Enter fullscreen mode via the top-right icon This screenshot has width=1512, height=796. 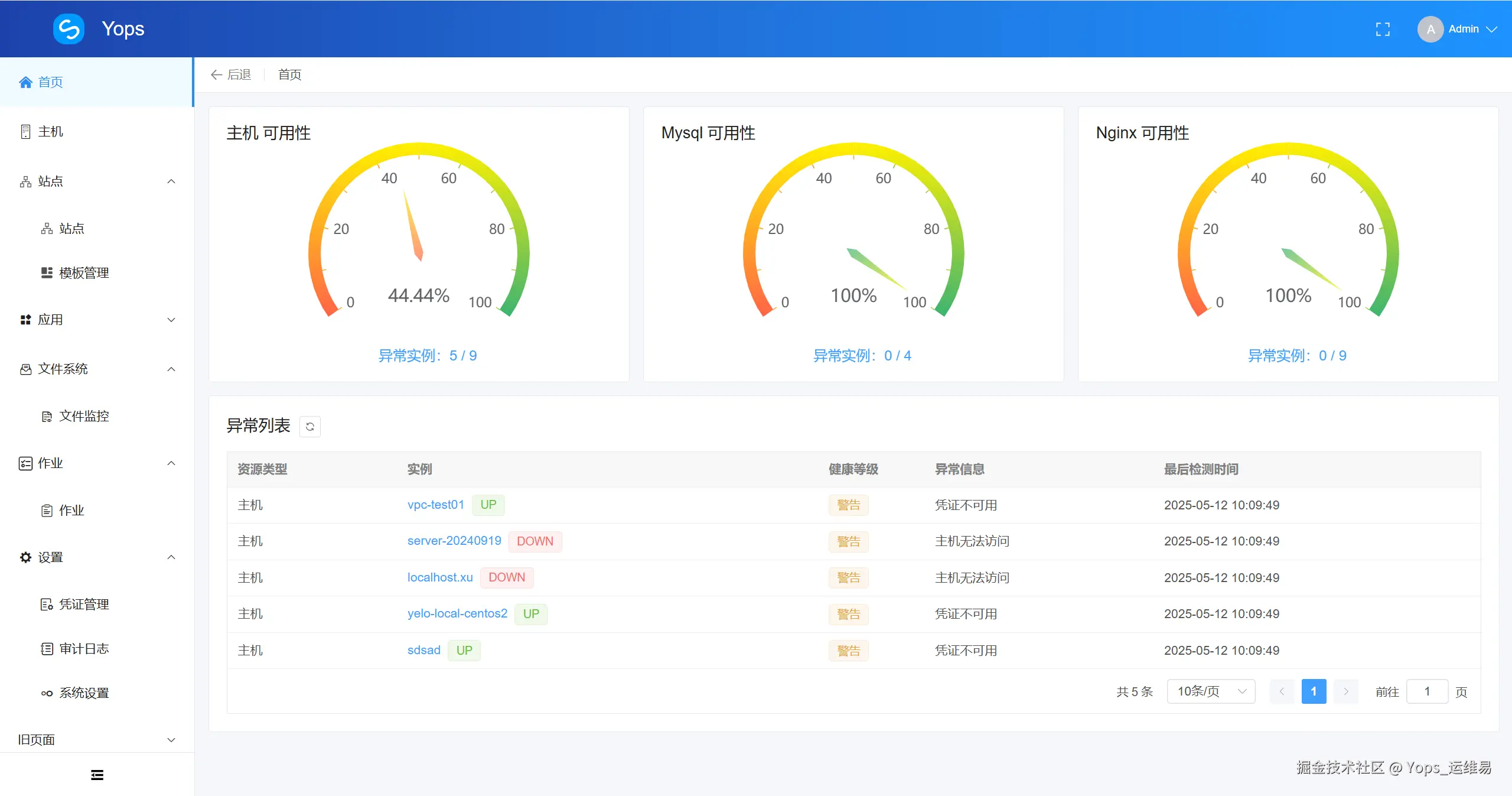pos(1383,28)
